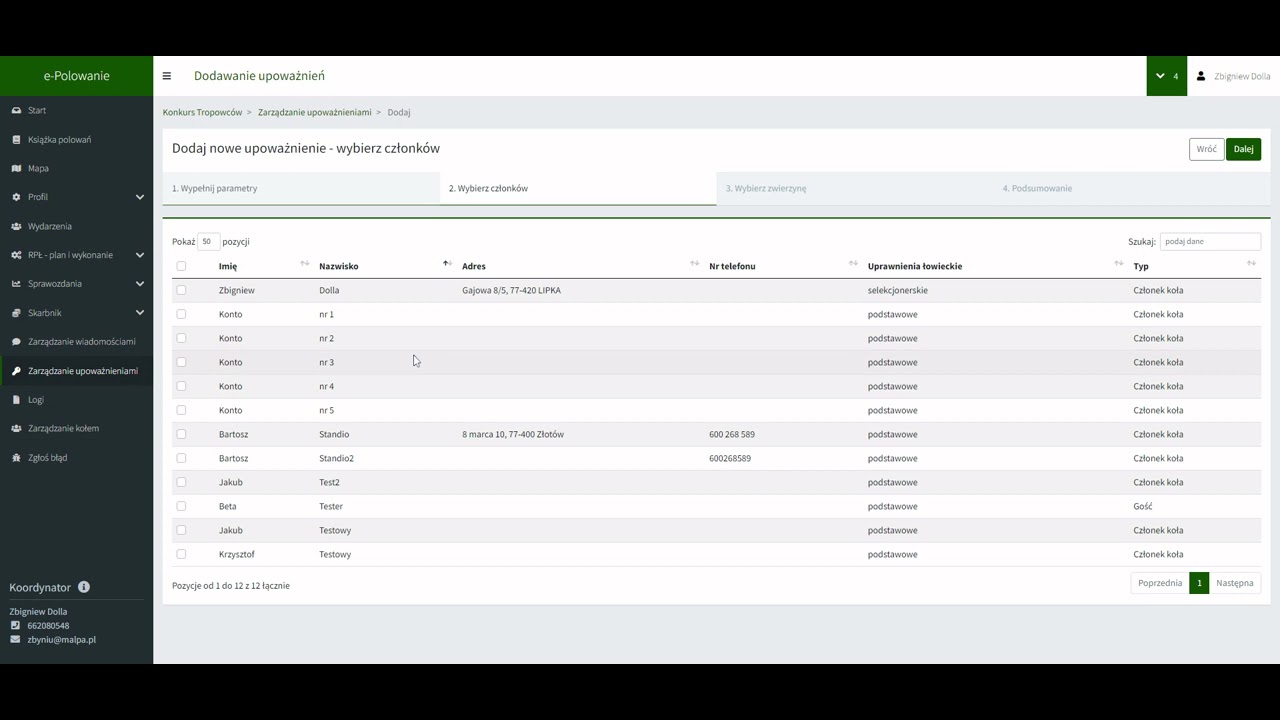Open Zarządzanie kołem menu item

[76, 428]
